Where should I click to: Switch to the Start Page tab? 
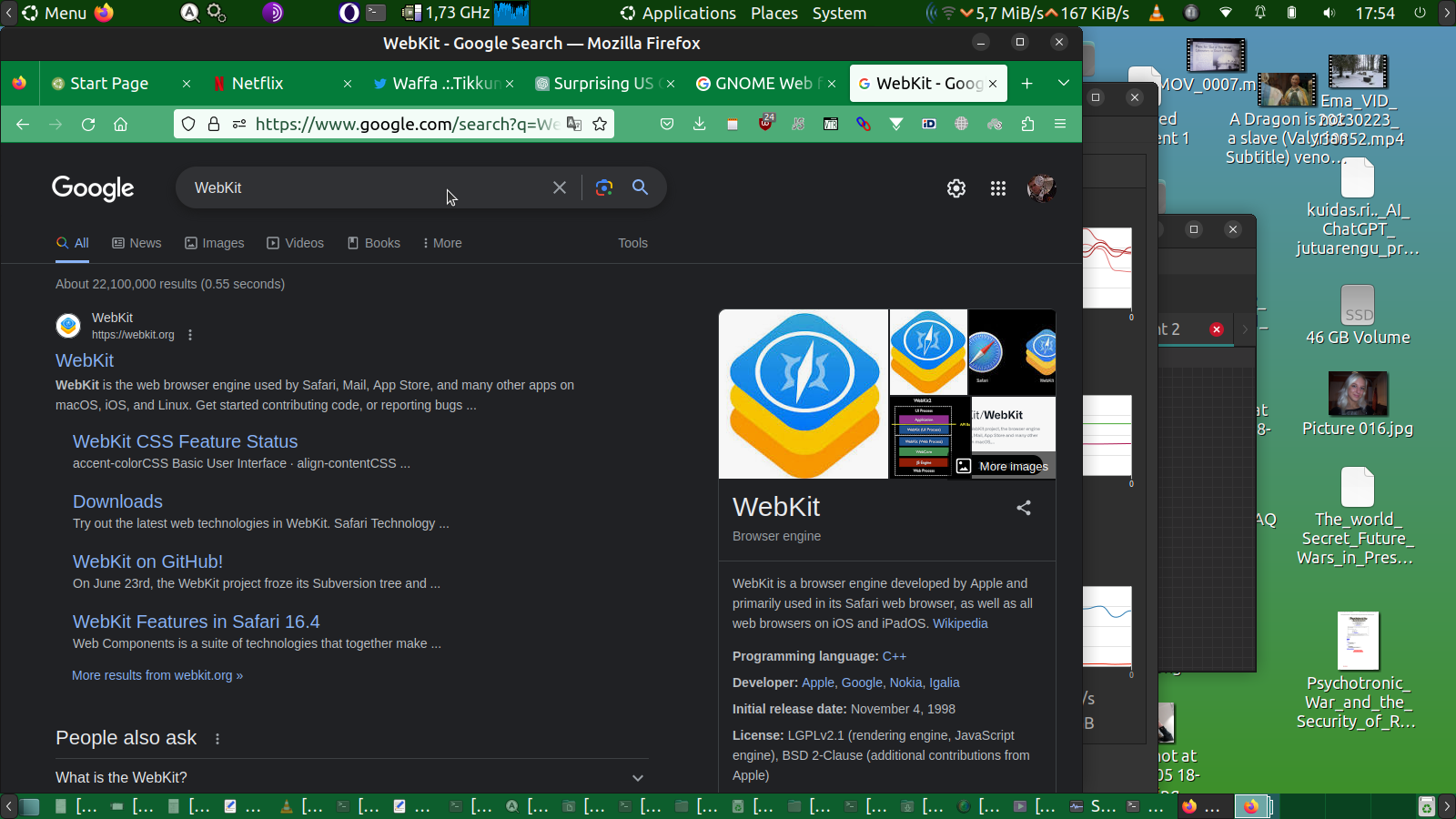pos(121,83)
